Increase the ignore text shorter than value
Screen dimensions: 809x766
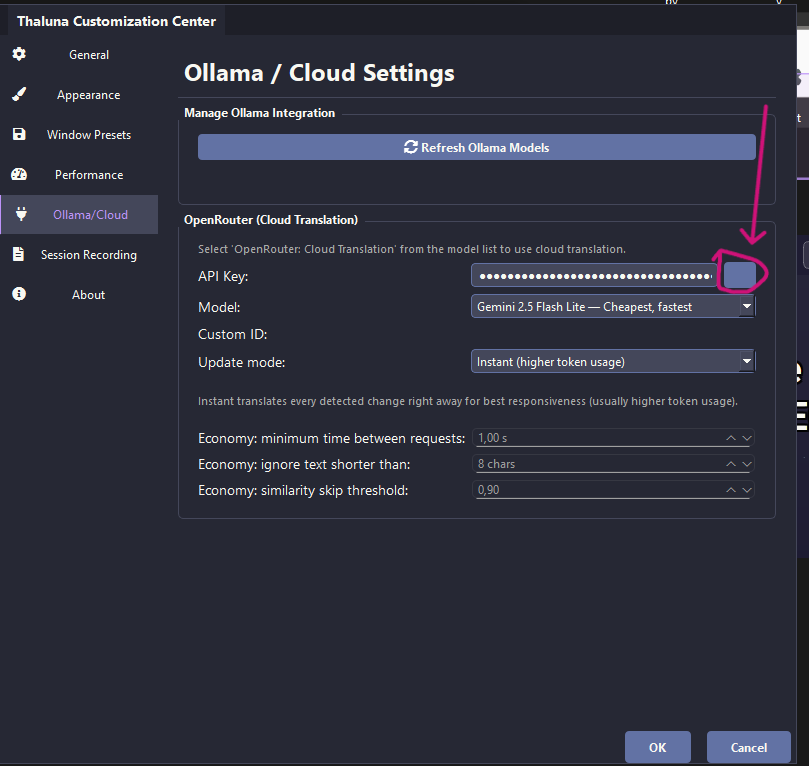click(731, 464)
